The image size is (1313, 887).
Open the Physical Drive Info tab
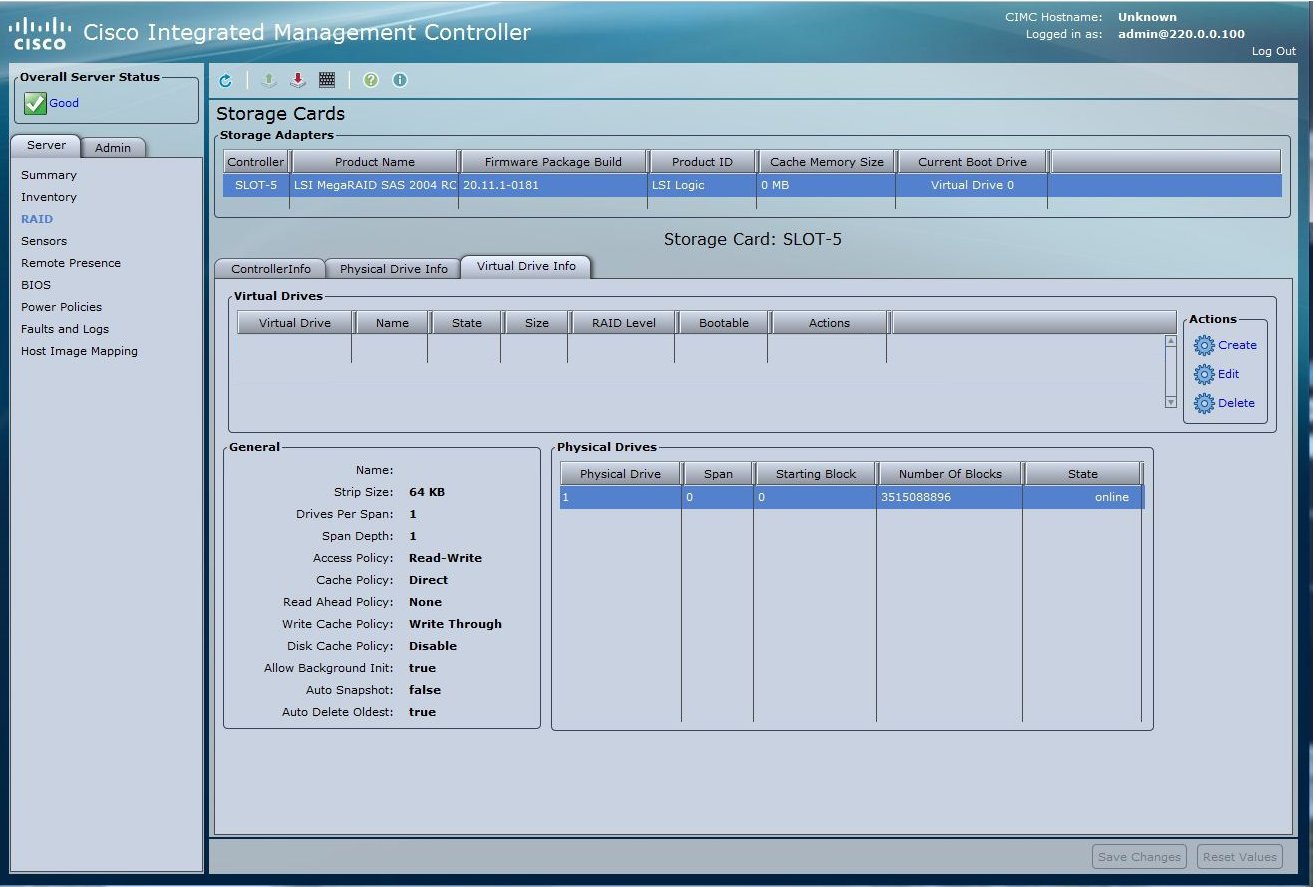393,269
